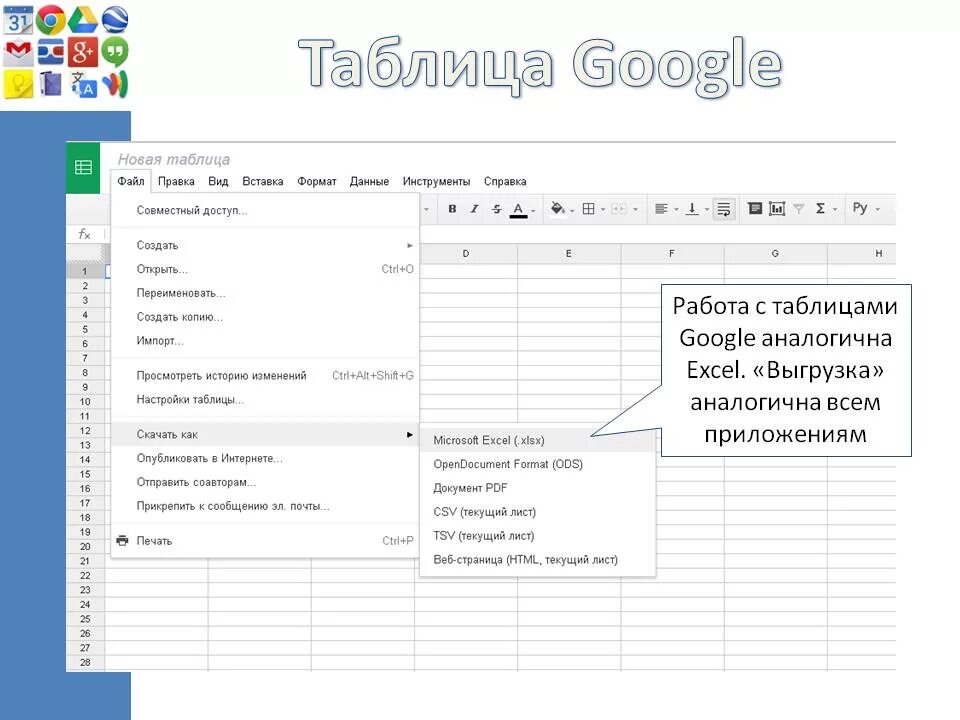Click the Google+ icon in the collage
960x720 pixels.
pos(83,52)
